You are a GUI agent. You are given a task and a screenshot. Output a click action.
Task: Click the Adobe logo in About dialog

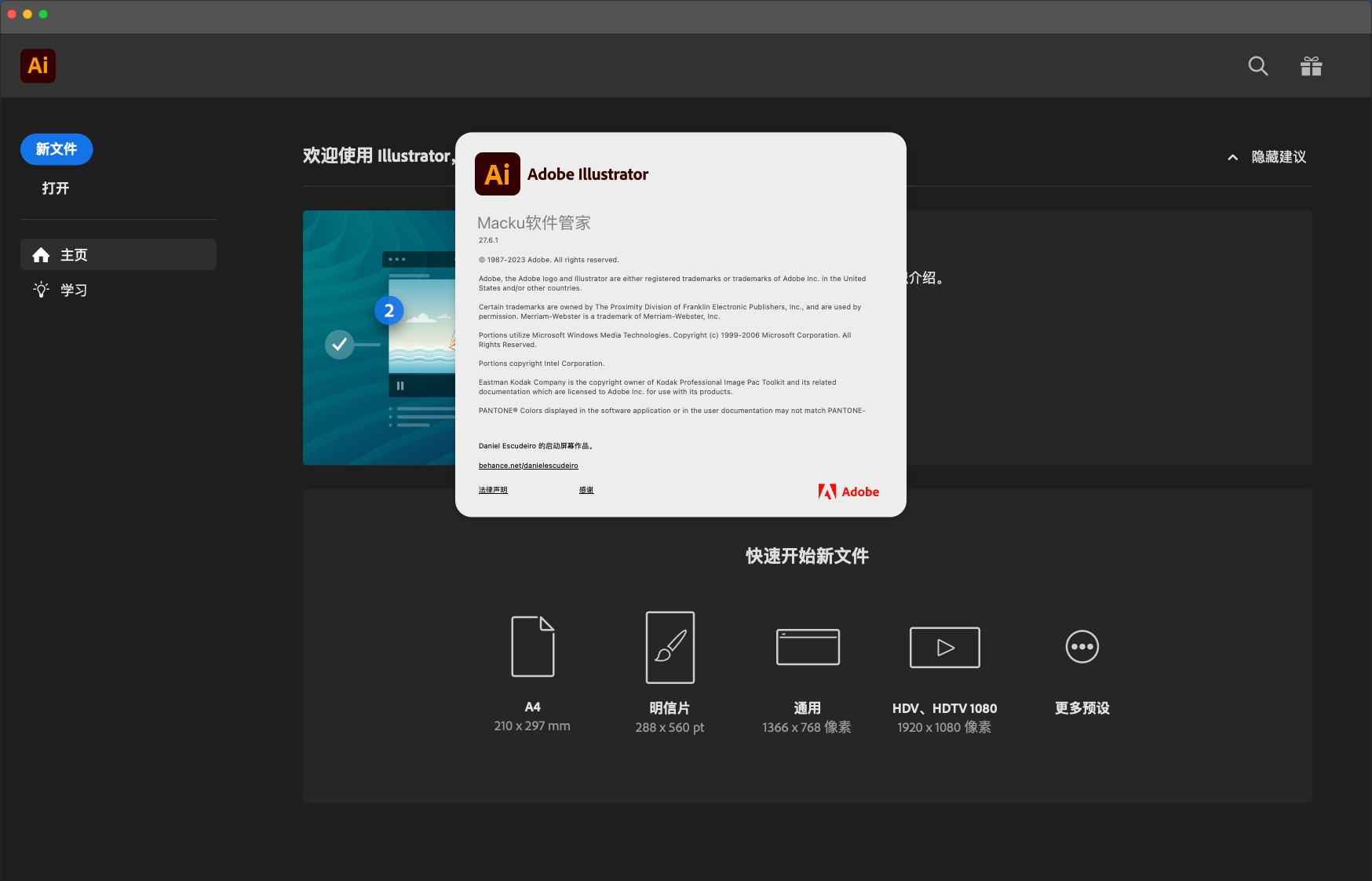tap(848, 492)
